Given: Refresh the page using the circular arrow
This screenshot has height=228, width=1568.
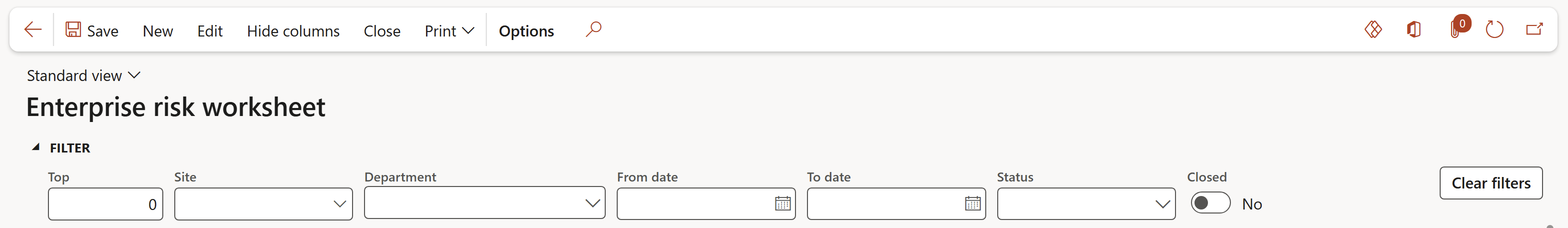Looking at the screenshot, I should (1495, 29).
